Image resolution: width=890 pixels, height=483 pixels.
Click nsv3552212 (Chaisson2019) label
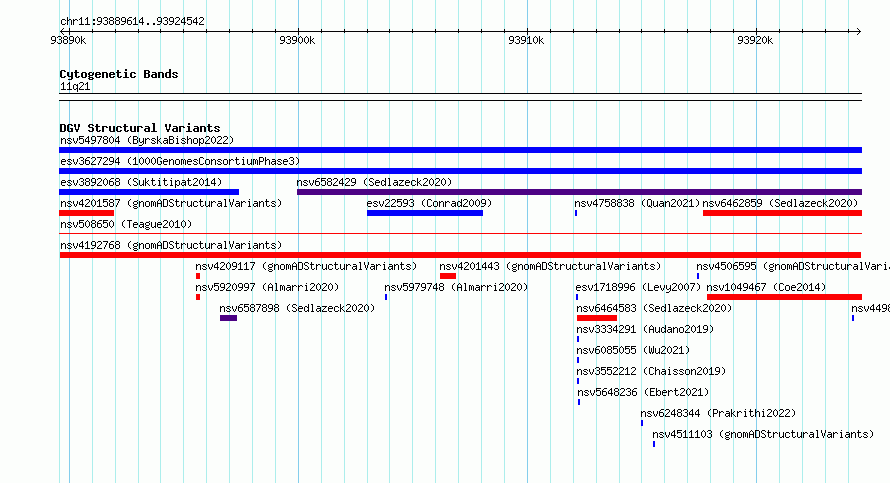[x=651, y=371]
